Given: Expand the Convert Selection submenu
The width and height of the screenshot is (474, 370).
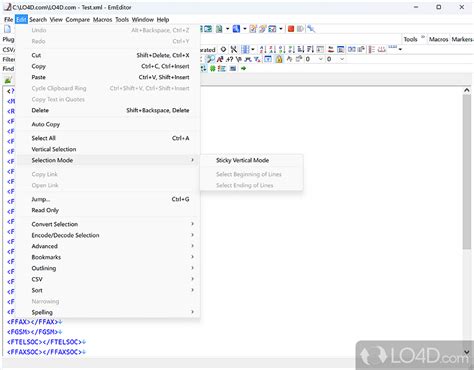Looking at the screenshot, I should pos(108,224).
